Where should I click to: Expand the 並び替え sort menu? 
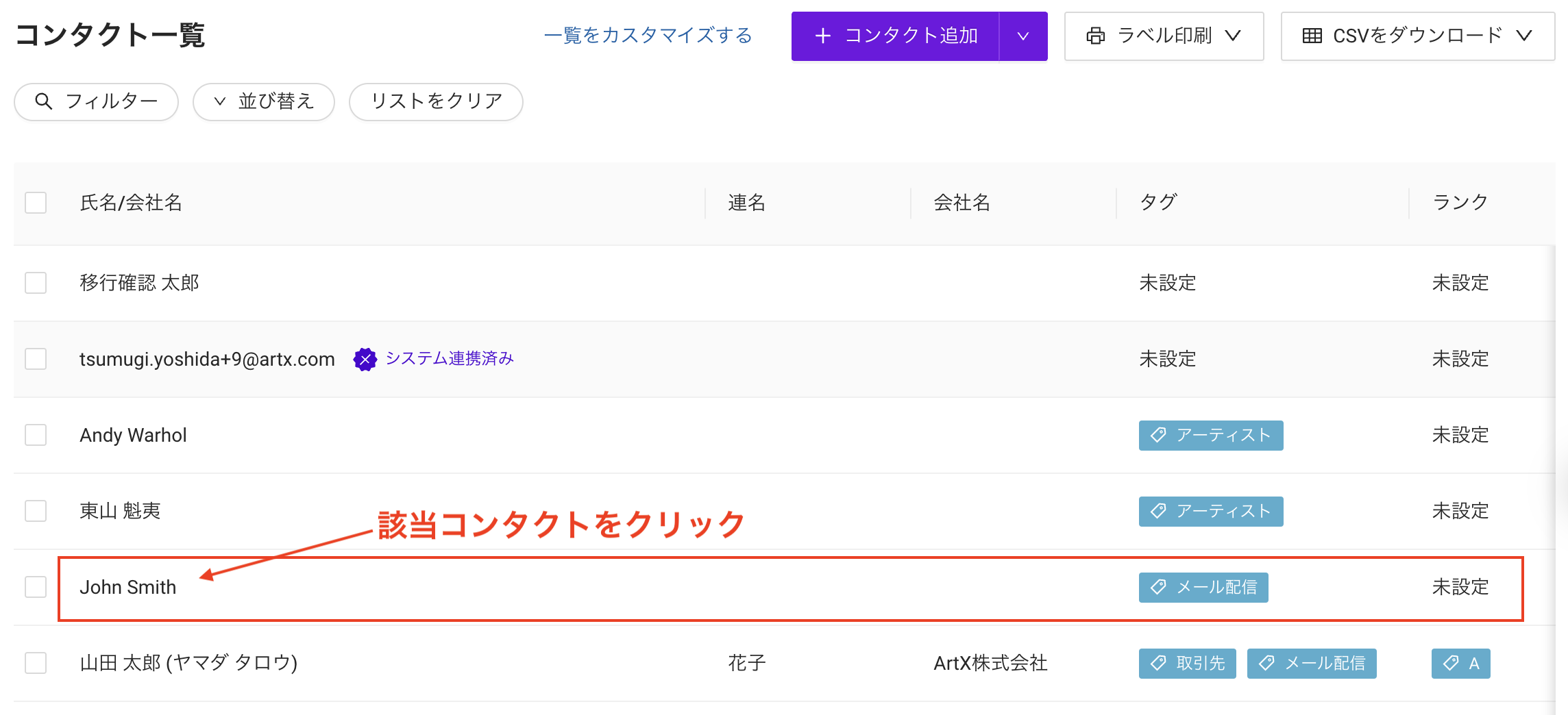pos(263,101)
